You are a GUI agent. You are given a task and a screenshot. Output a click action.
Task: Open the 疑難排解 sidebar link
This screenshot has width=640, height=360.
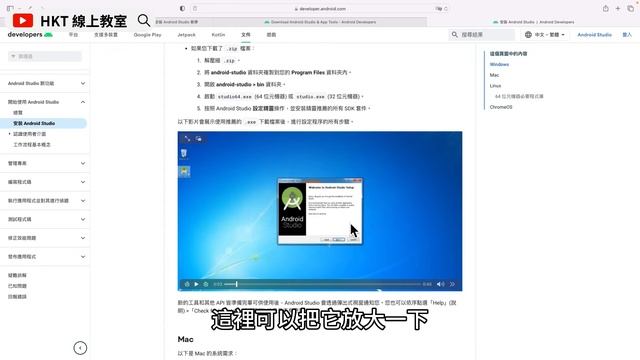click(17, 276)
